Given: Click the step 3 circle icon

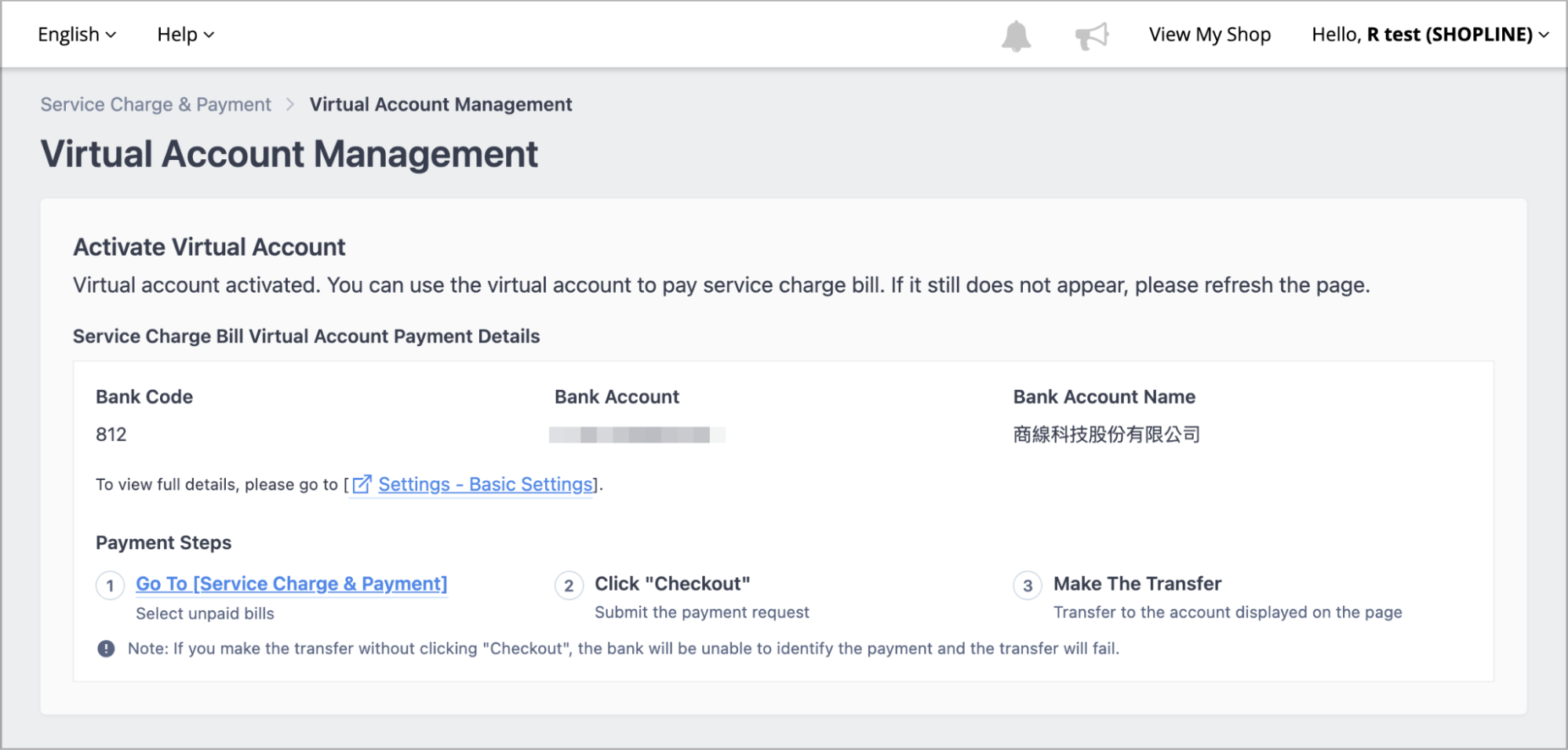Looking at the screenshot, I should coord(1028,585).
